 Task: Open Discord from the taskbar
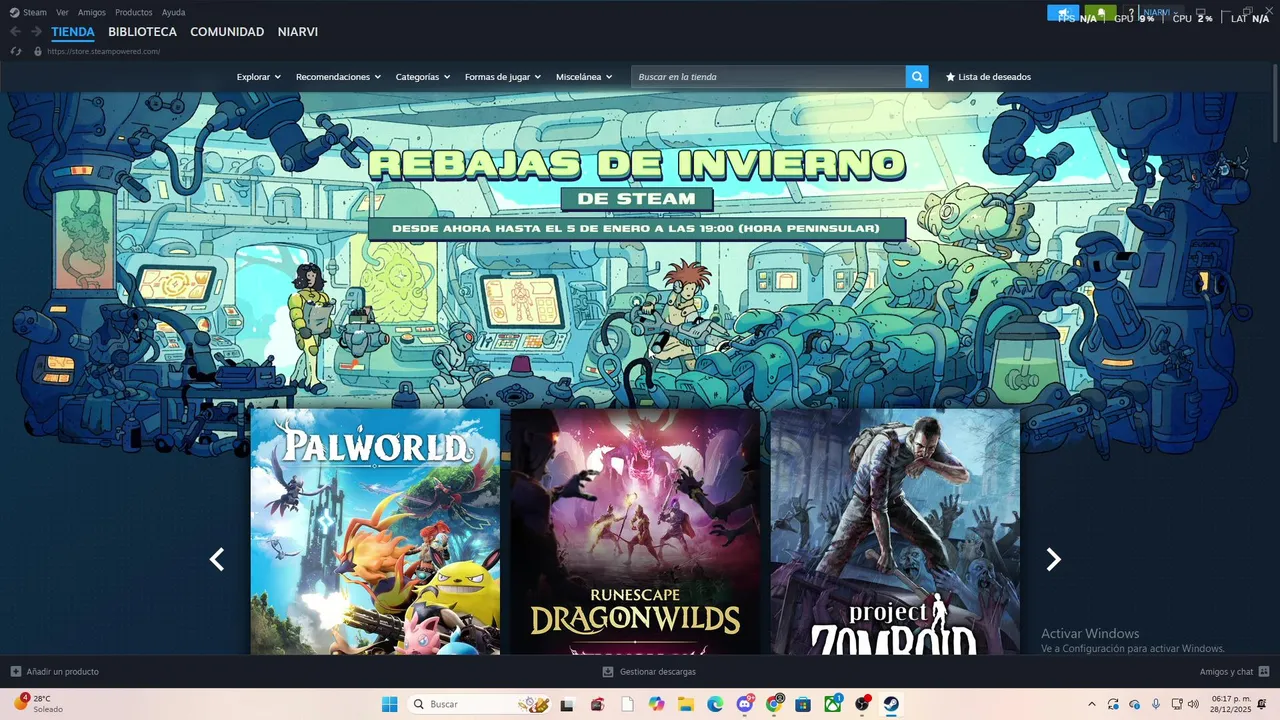[x=745, y=704]
